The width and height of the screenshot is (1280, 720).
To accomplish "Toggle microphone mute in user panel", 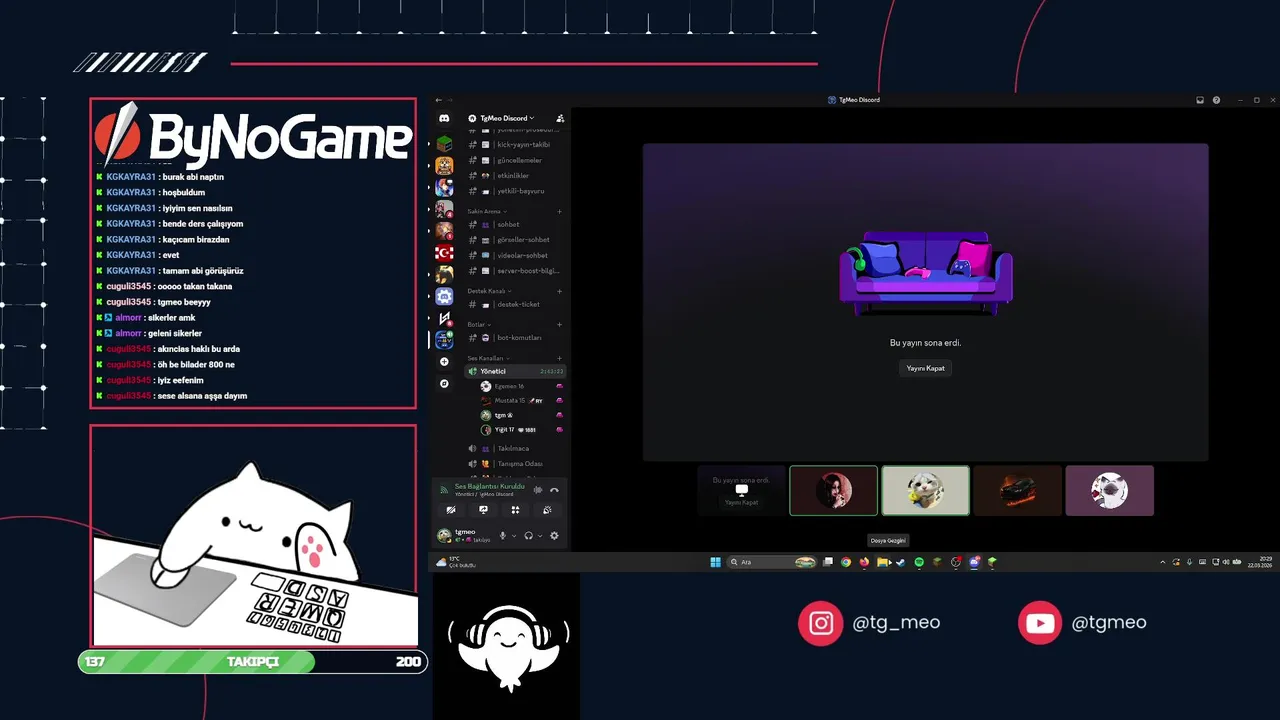I will pos(503,536).
